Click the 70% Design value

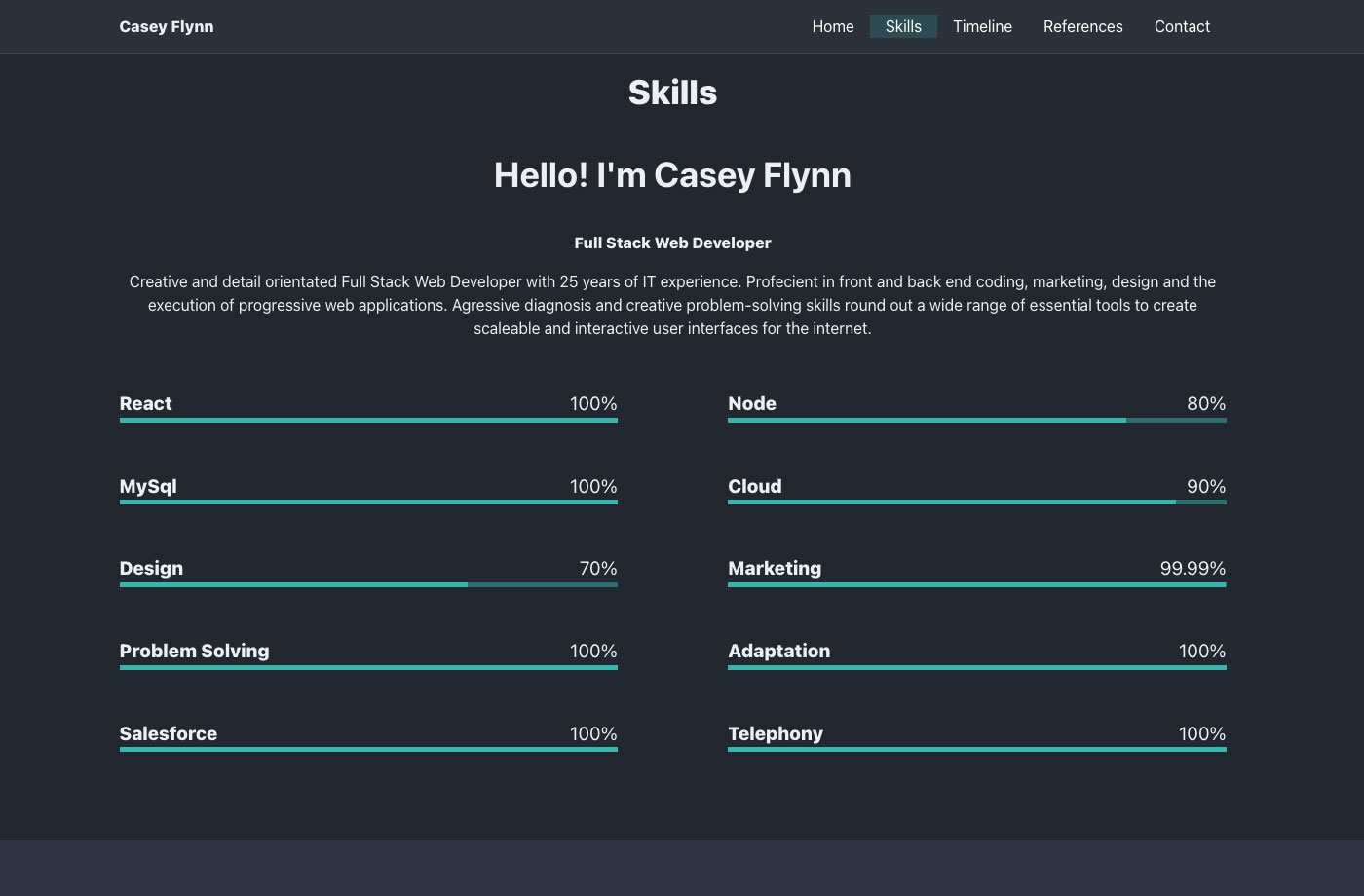click(598, 568)
